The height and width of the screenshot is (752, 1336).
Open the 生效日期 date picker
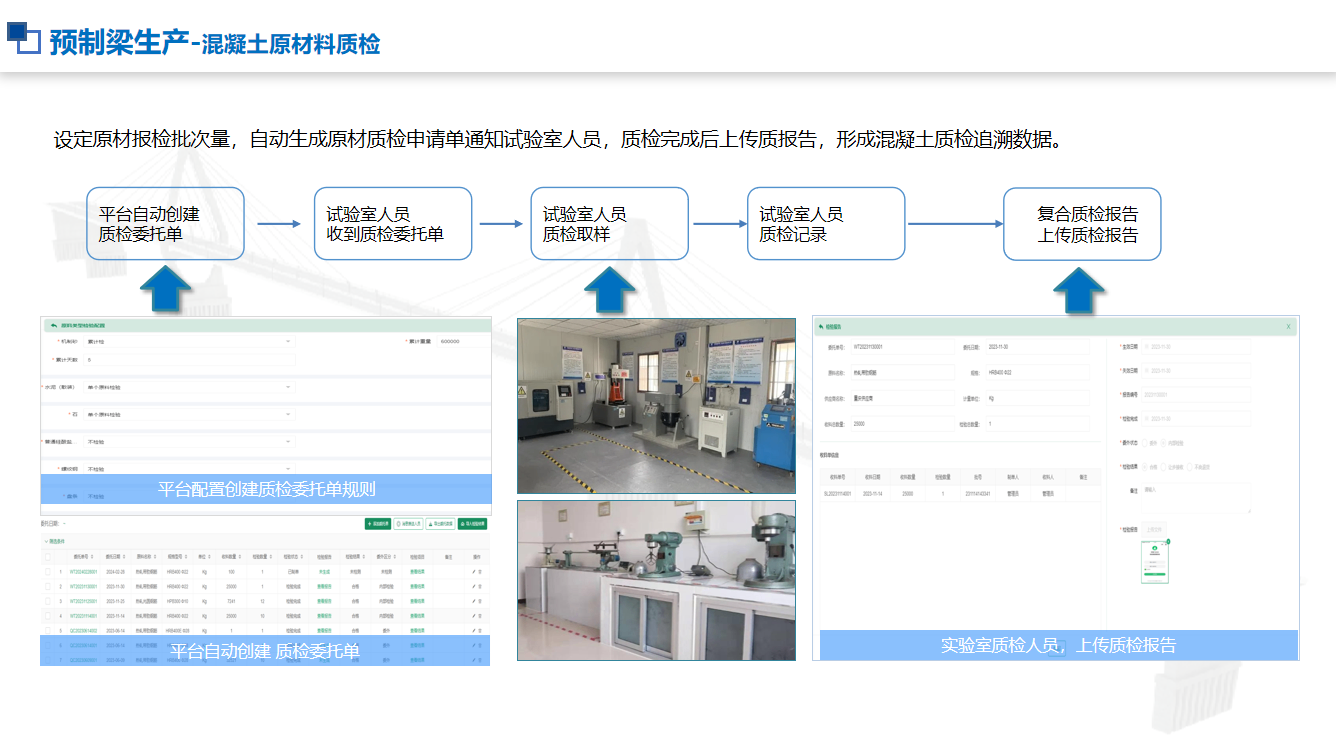pos(1197,347)
